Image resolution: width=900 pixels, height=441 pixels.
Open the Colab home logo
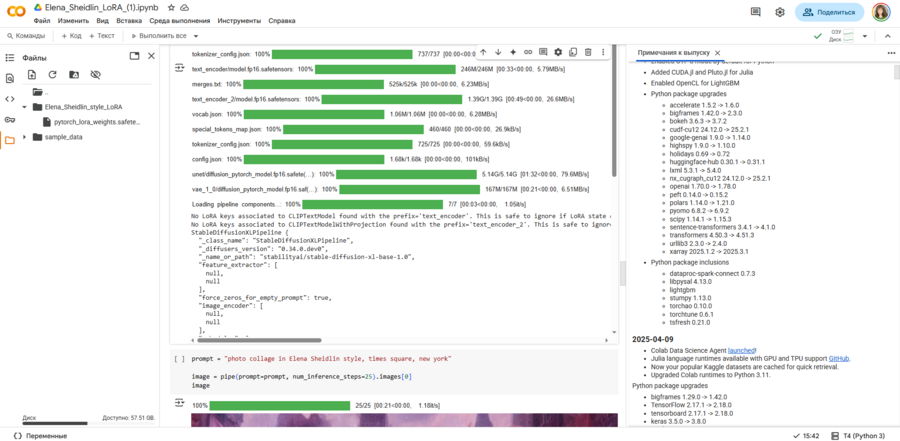tap(15, 13)
